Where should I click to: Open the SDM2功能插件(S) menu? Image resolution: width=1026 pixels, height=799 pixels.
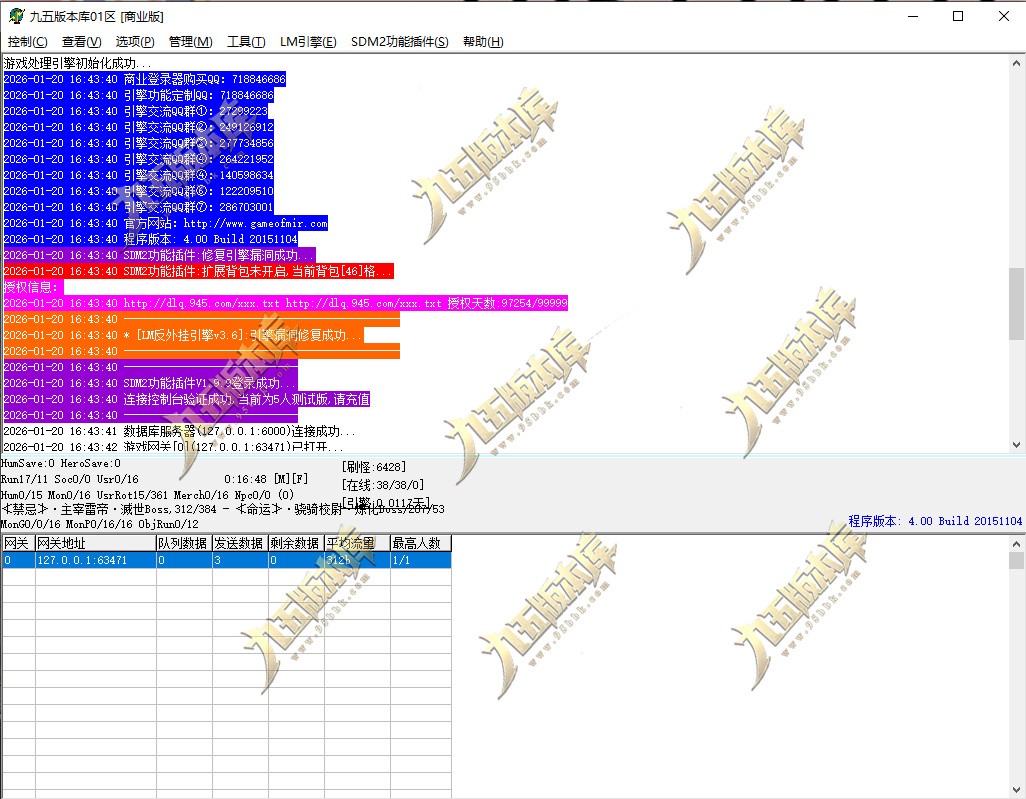coord(400,42)
